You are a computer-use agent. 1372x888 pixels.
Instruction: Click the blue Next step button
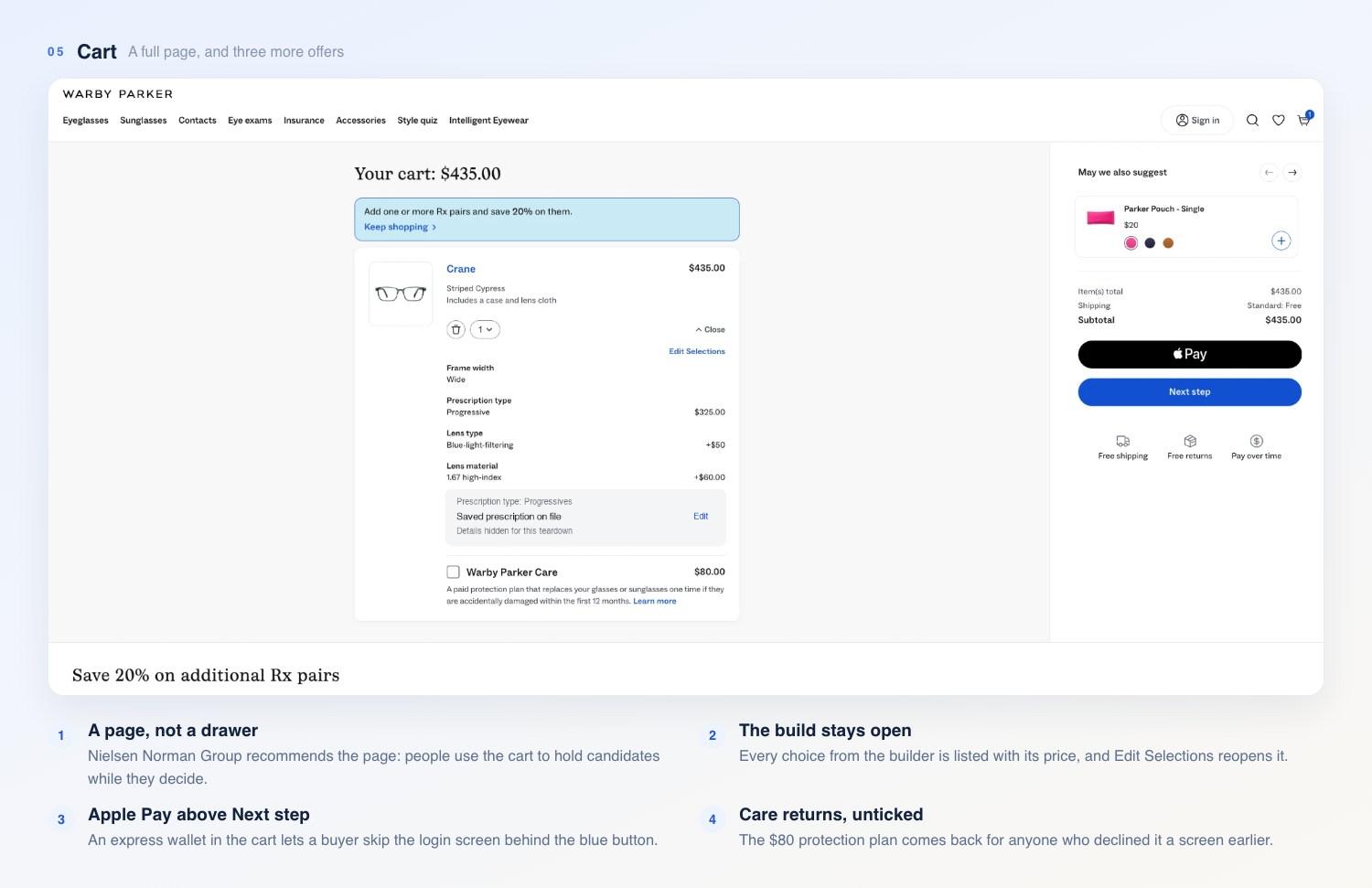coord(1189,391)
